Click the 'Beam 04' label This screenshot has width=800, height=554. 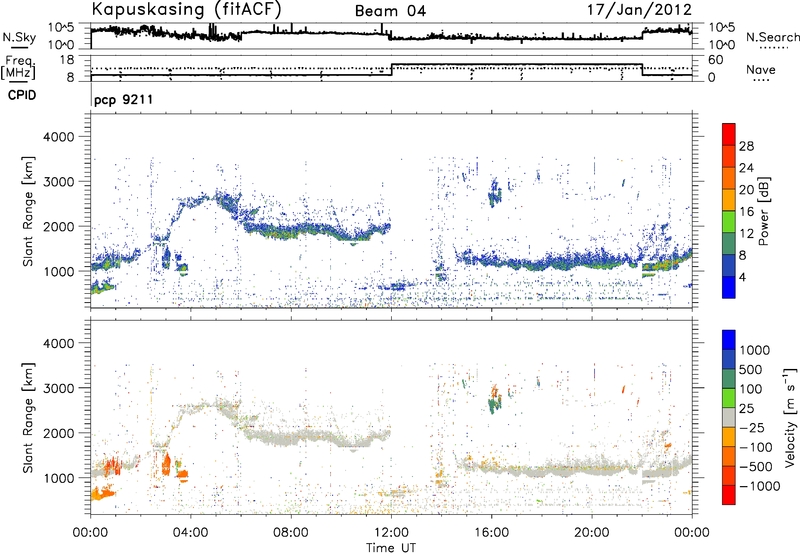coord(390,11)
